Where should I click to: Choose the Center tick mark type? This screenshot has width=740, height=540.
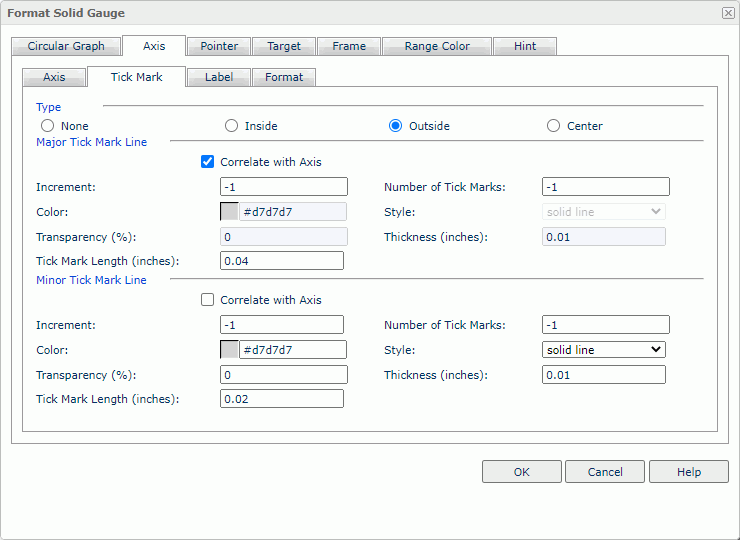tap(554, 126)
